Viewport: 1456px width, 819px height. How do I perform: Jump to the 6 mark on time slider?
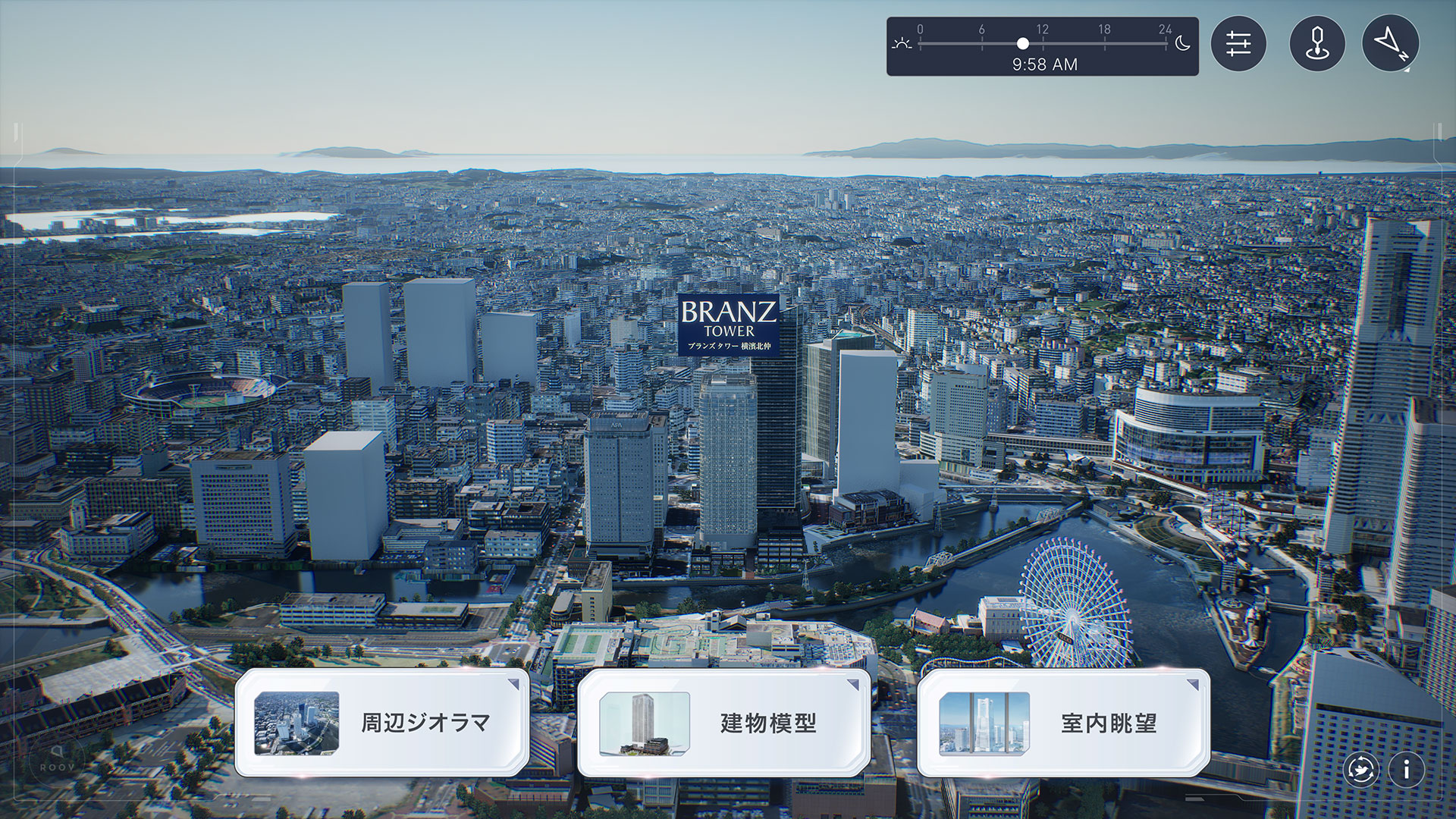981,44
